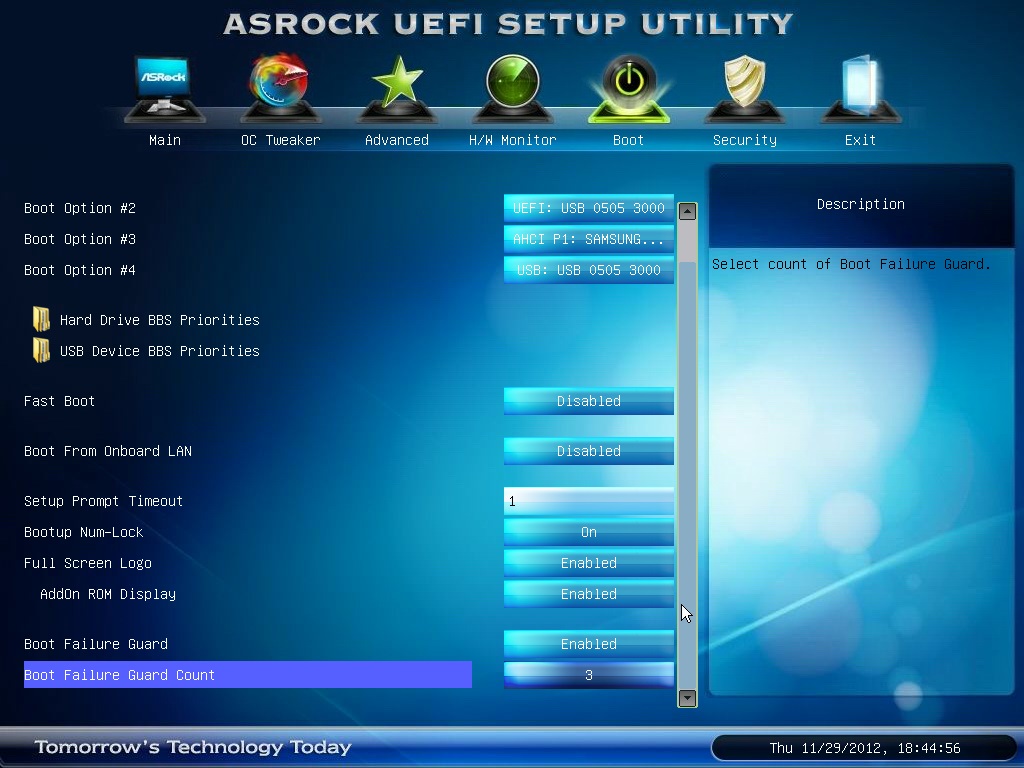
Task: Select the Boot Option #3 label
Action: [80, 239]
